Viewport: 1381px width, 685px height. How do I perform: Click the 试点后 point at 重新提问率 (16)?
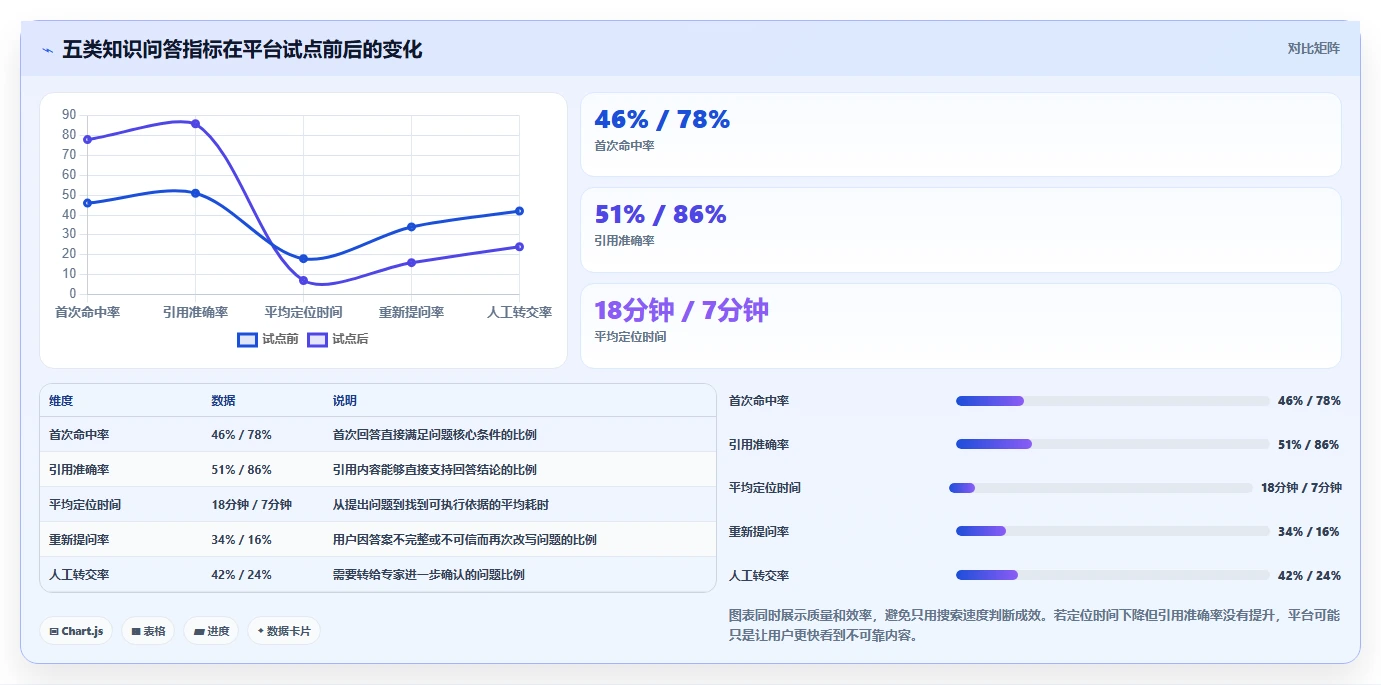(x=411, y=263)
